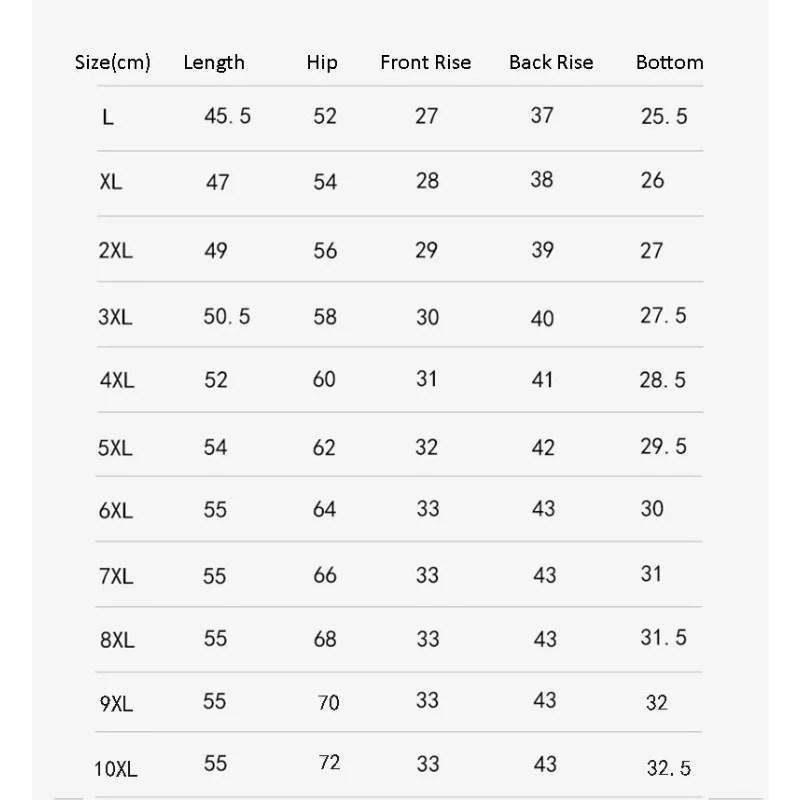Click the 50.5 length value for 3XL
Screen dimensions: 800x800
click(x=227, y=316)
